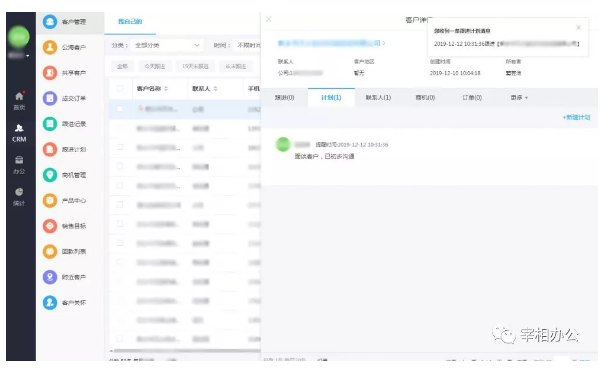Open the 全部分类 category dropdown
603x369 pixels.
(167, 45)
